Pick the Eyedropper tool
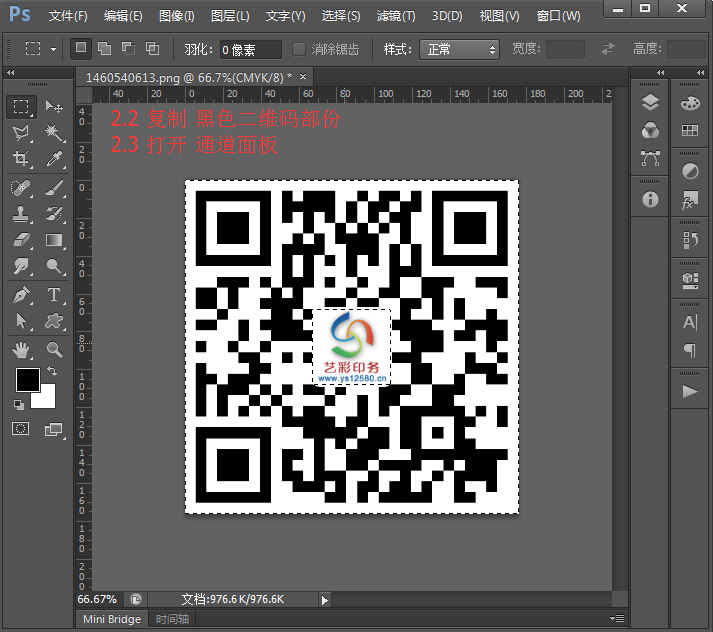The width and height of the screenshot is (713, 632). (54, 159)
